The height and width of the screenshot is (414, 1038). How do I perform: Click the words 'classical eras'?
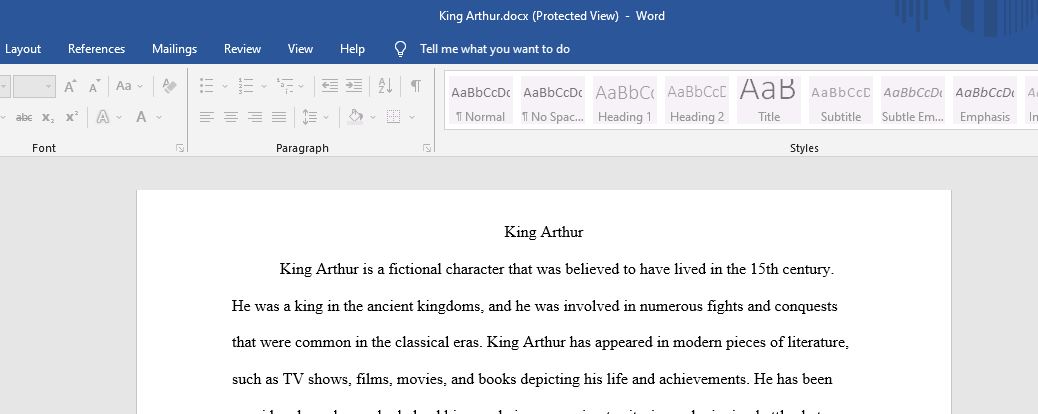(x=438, y=343)
